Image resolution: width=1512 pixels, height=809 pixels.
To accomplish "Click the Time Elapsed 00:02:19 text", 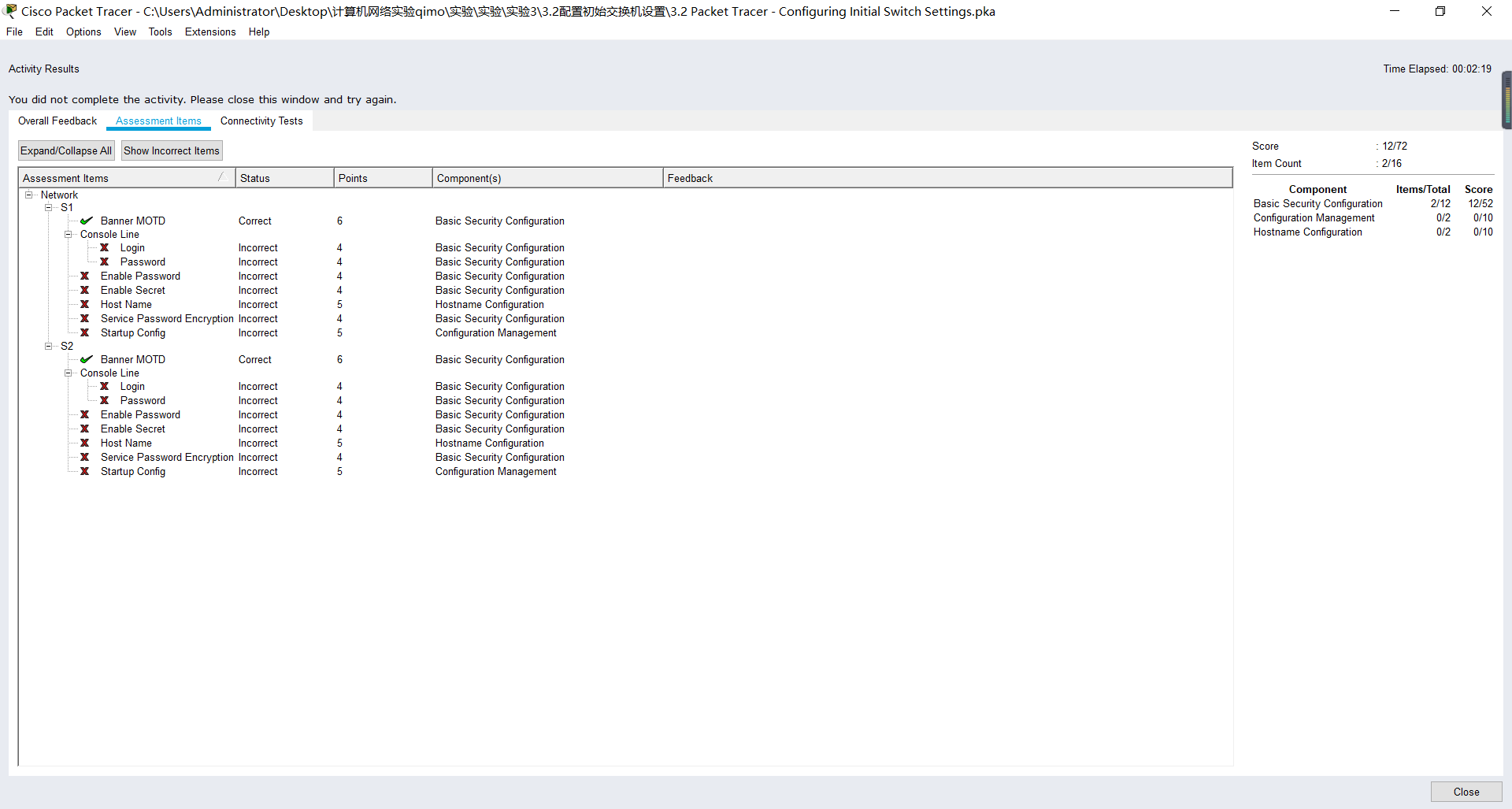I will tap(1437, 69).
